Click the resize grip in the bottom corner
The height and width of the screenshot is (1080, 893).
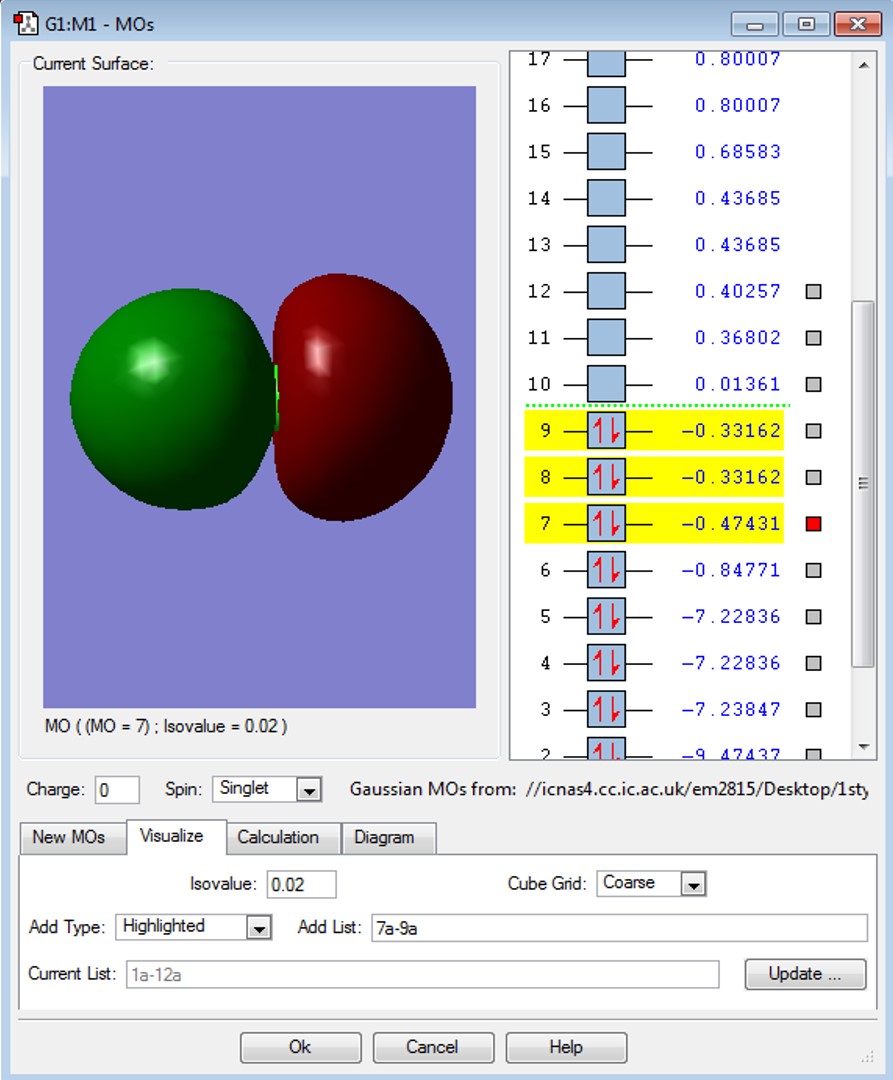[868, 1057]
